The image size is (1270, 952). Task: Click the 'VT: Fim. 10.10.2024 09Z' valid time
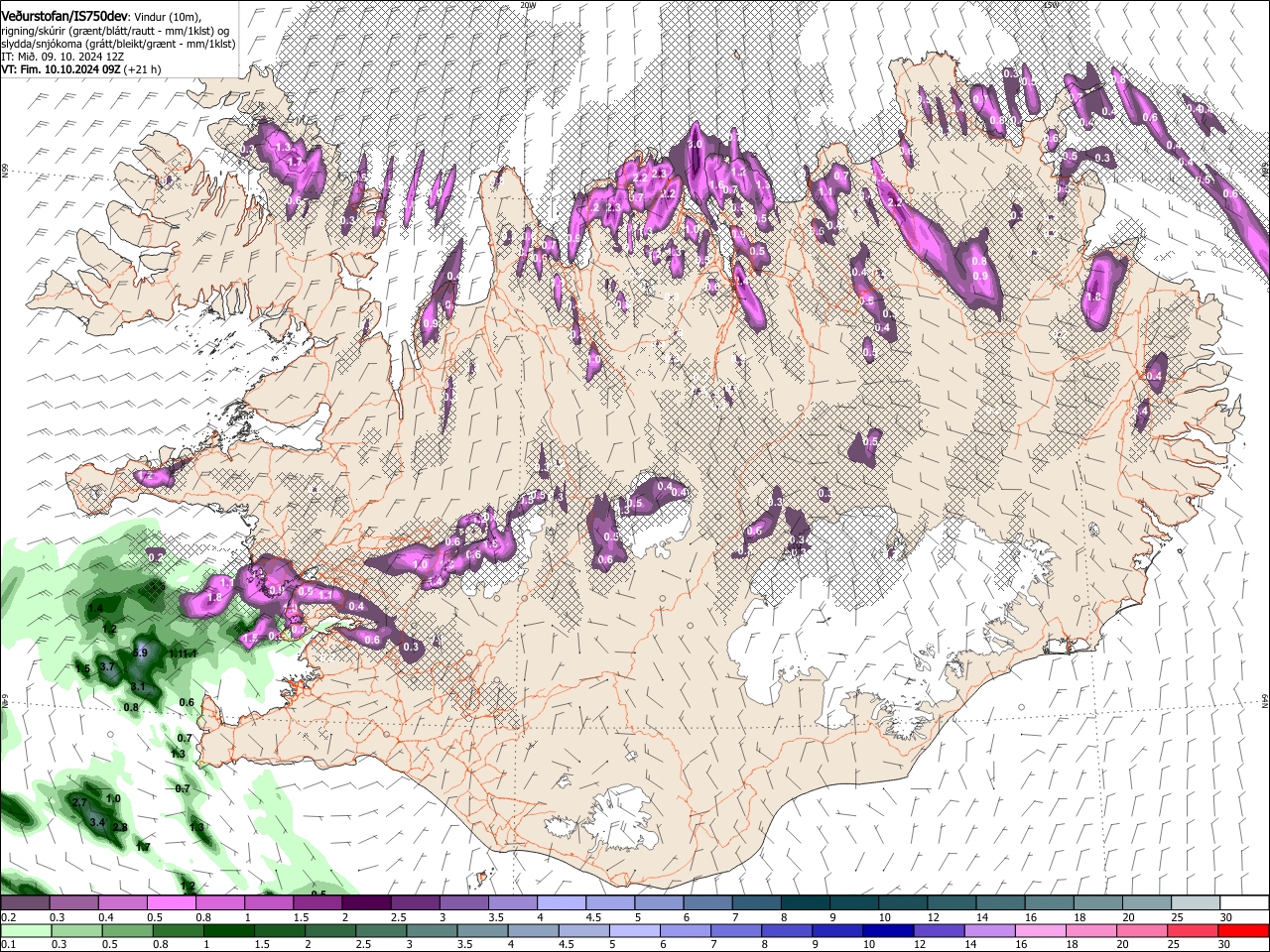62,69
